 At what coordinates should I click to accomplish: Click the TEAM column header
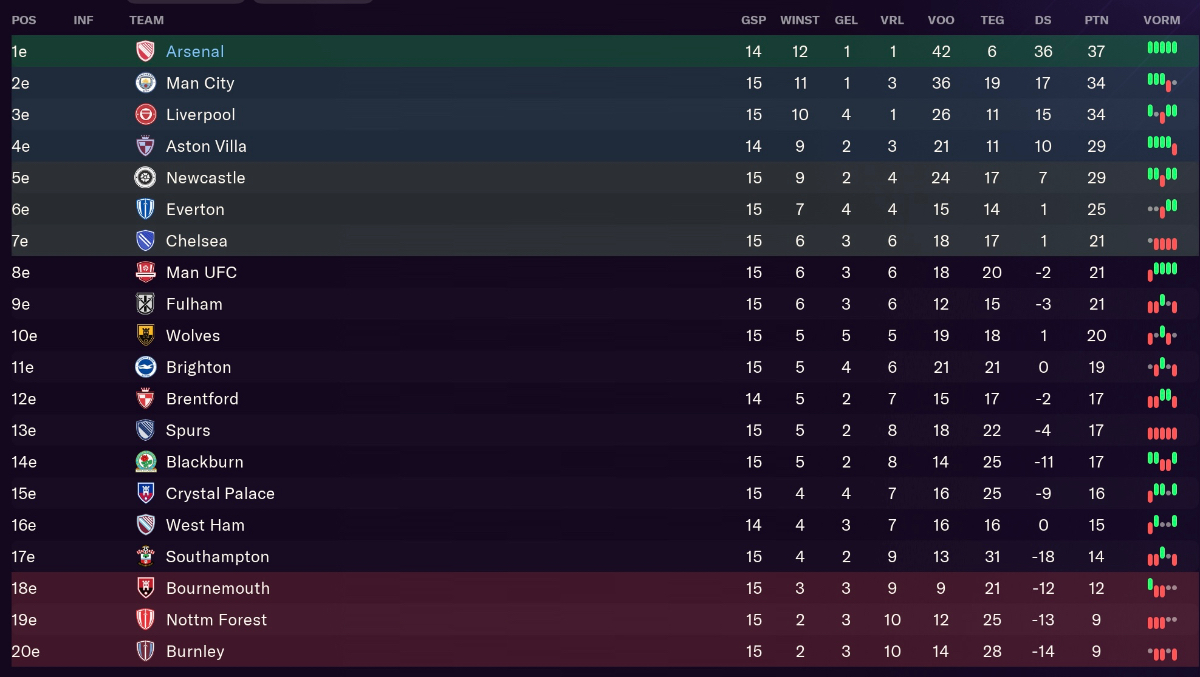(x=146, y=20)
